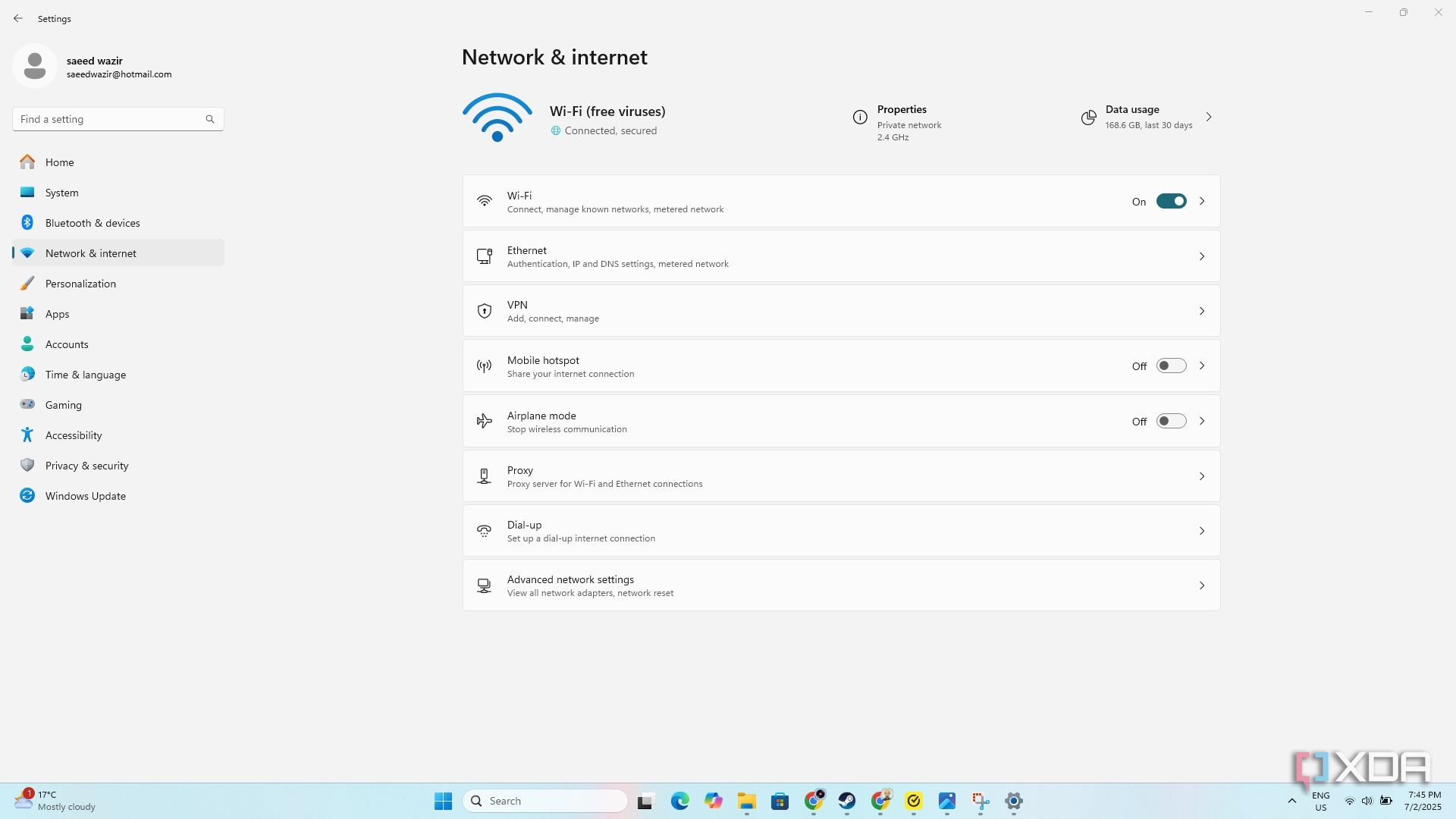Open Windows Update settings
This screenshot has width=1456, height=819.
118,496
